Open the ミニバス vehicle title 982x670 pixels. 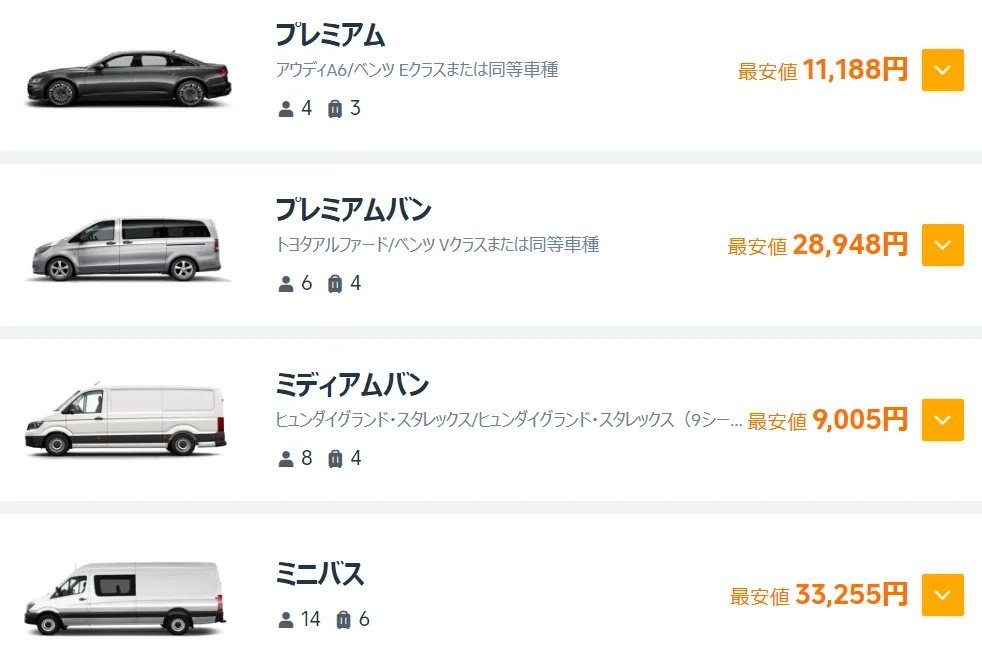320,574
